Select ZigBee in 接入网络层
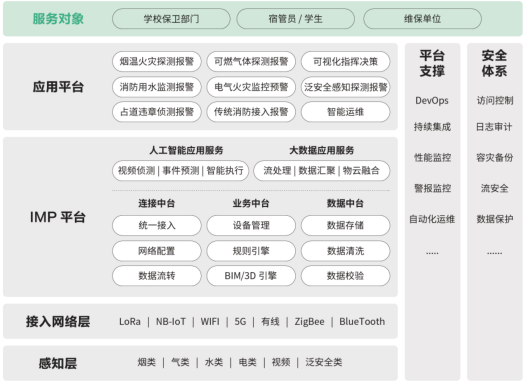The height and width of the screenshot is (383, 526). (309, 322)
